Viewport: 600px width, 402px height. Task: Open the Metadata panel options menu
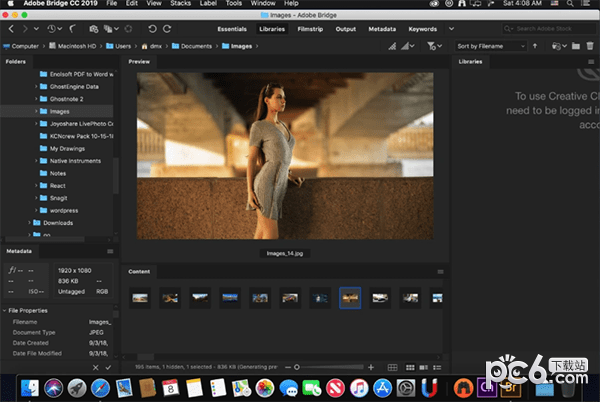(x=110, y=251)
